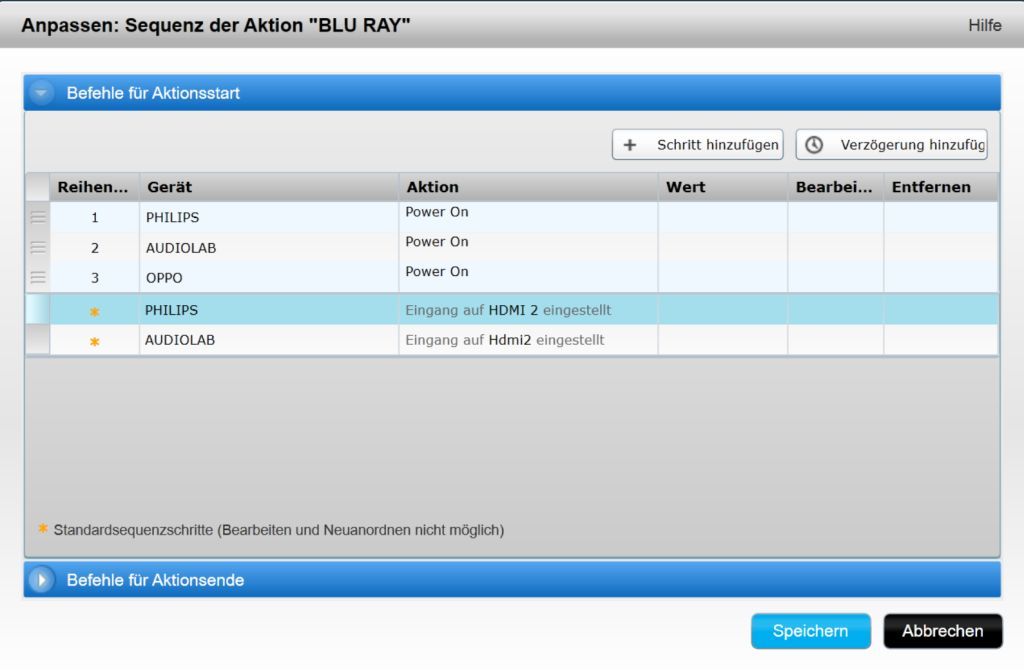This screenshot has height=670, width=1024.
Task: Click the Wert column header
Action: tap(685, 187)
